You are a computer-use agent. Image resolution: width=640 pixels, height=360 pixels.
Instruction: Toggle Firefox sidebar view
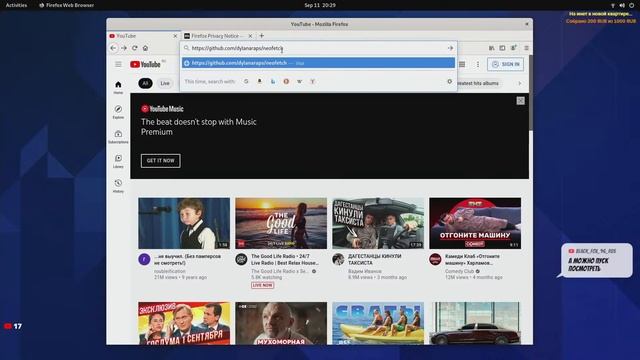pos(502,48)
